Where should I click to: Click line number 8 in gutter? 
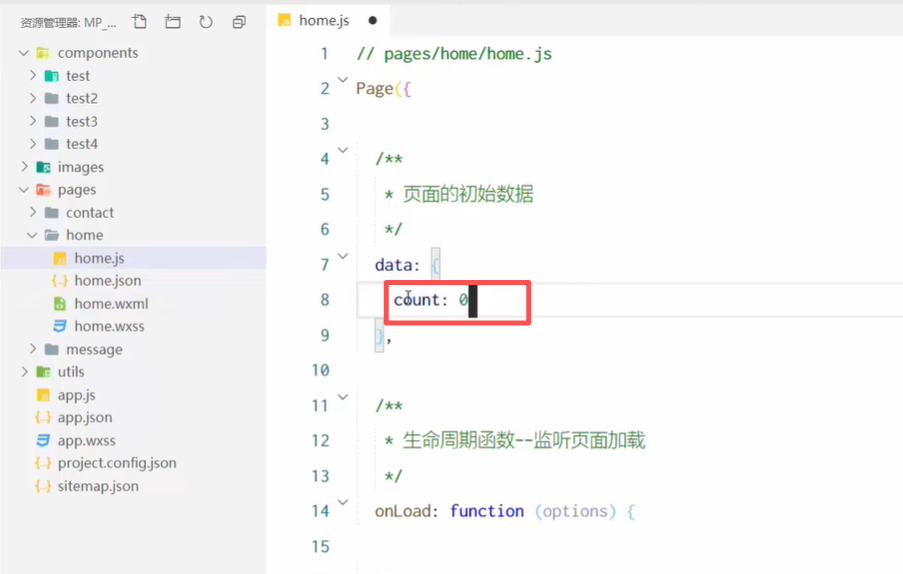click(325, 300)
